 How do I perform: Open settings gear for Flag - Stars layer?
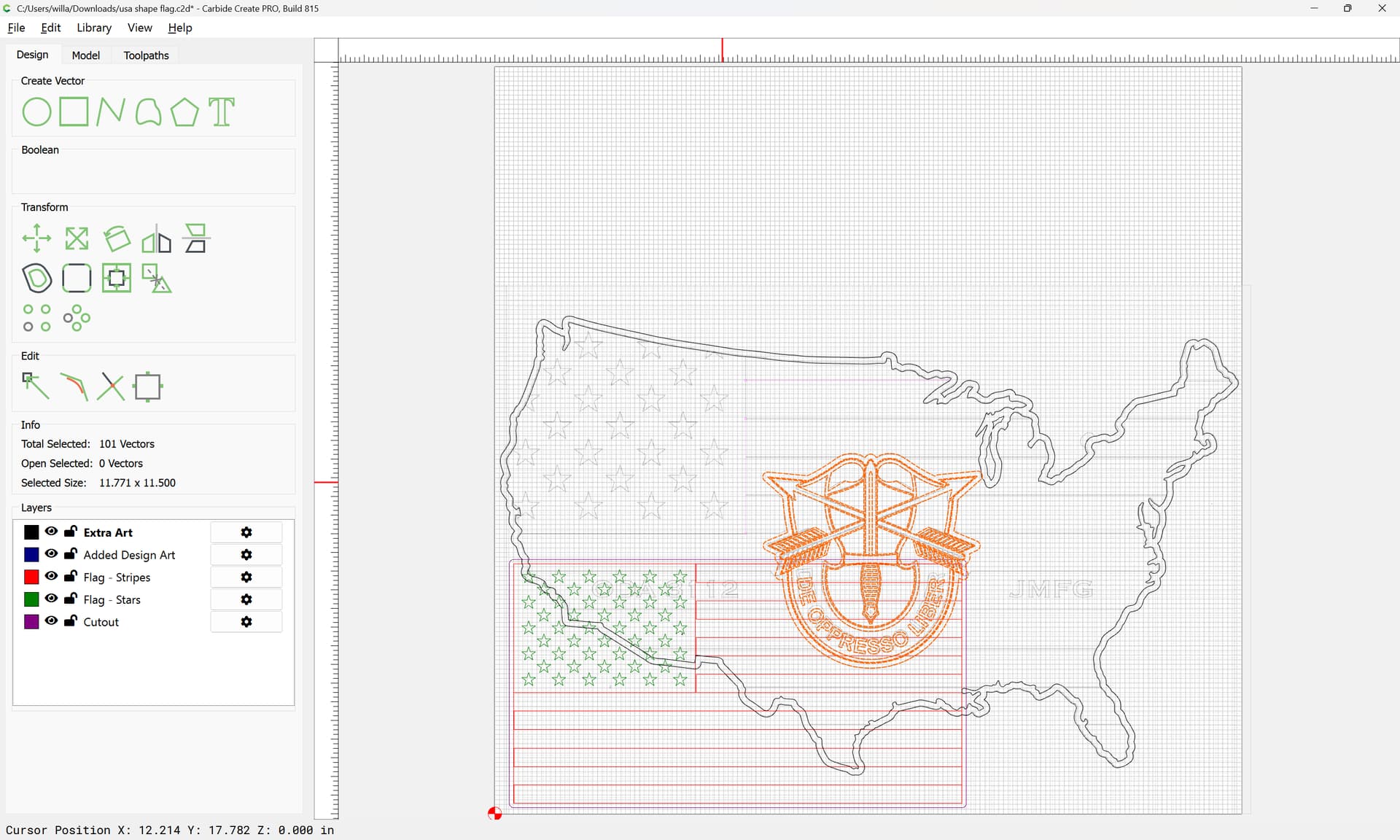click(246, 599)
